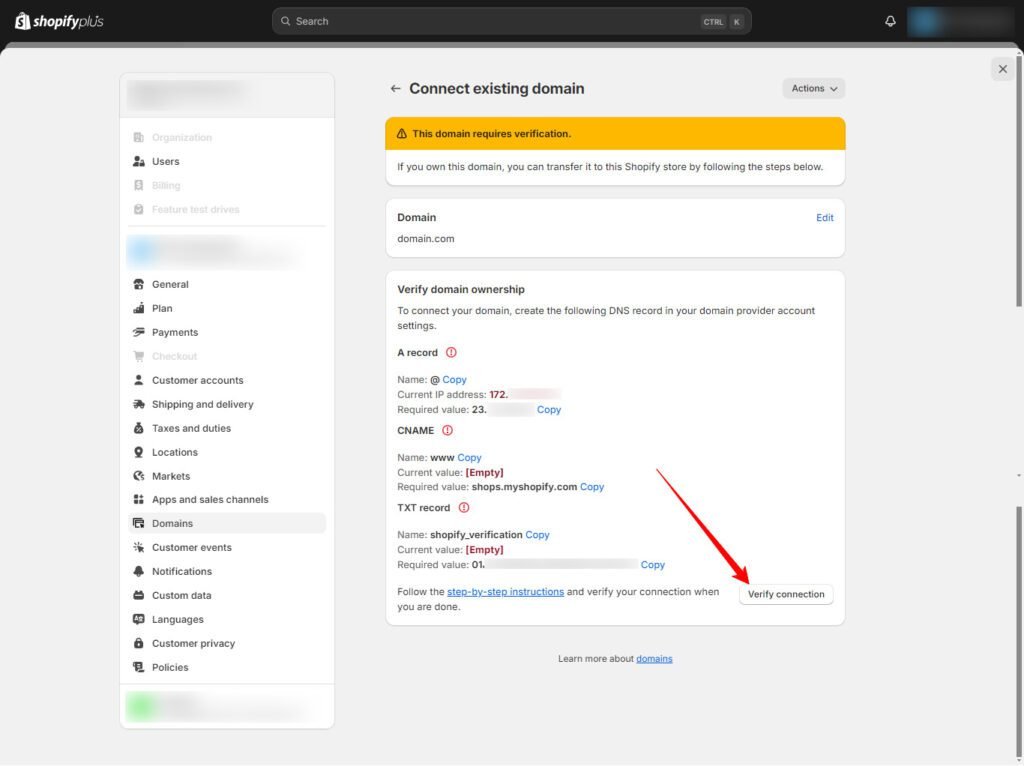Click the Customer events cursor icon
This screenshot has width=1024, height=766.
click(138, 547)
